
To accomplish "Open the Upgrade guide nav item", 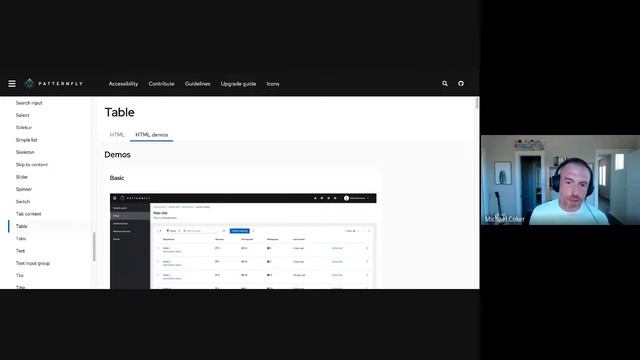I will point(238,84).
